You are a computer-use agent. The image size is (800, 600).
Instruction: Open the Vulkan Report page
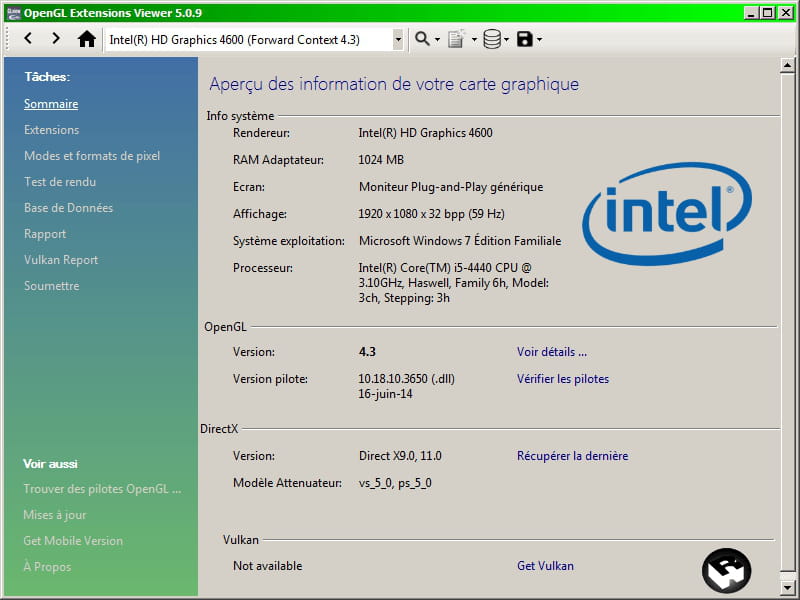click(x=61, y=260)
